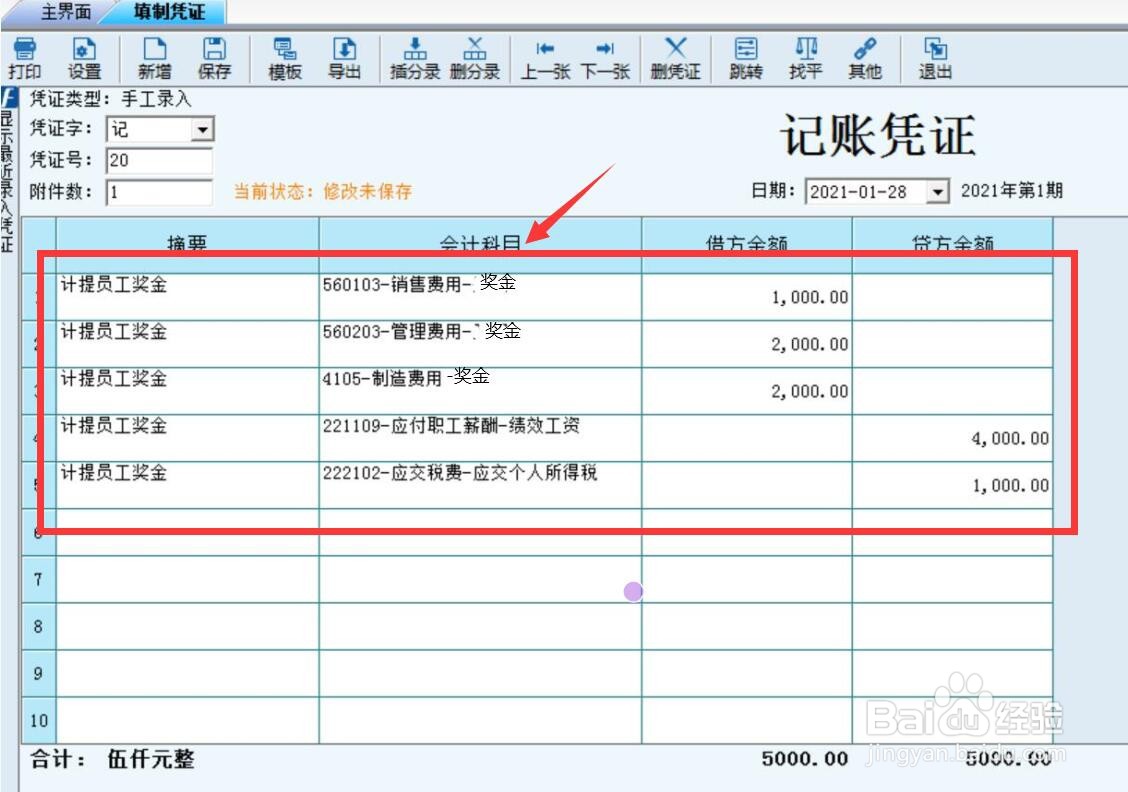This screenshot has width=1128, height=792.
Task: Click the 跳转 jump icon
Action: (744, 58)
